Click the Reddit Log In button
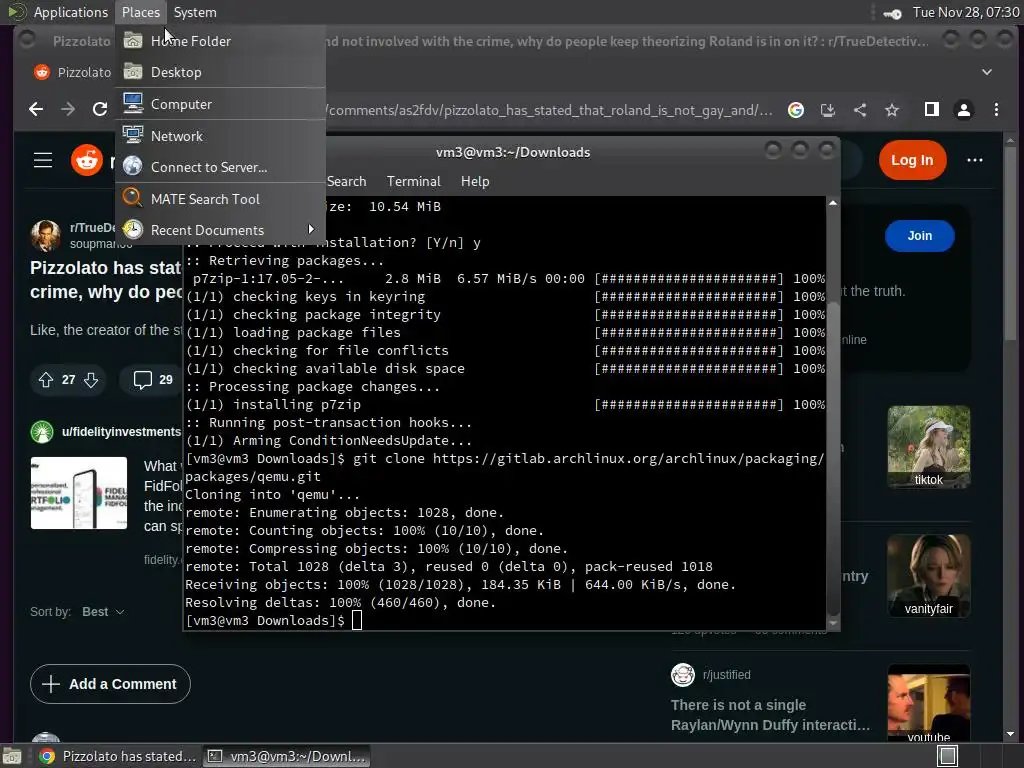This screenshot has height=768, width=1024. click(912, 160)
